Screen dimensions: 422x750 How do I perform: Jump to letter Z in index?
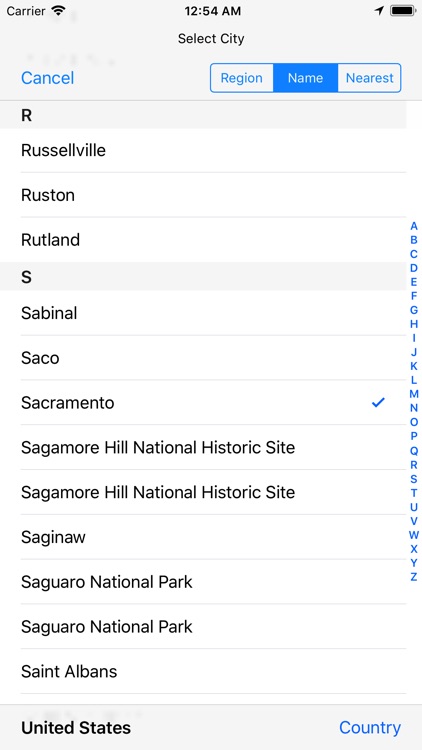point(414,577)
